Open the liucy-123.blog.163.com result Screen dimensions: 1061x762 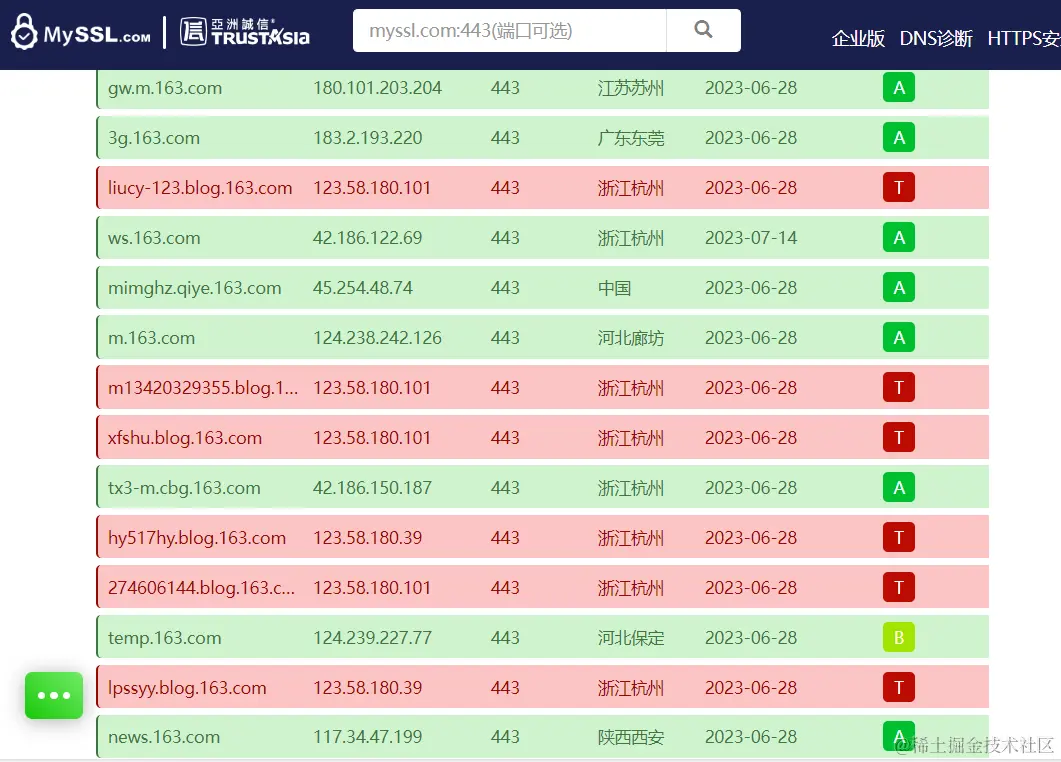(x=200, y=187)
